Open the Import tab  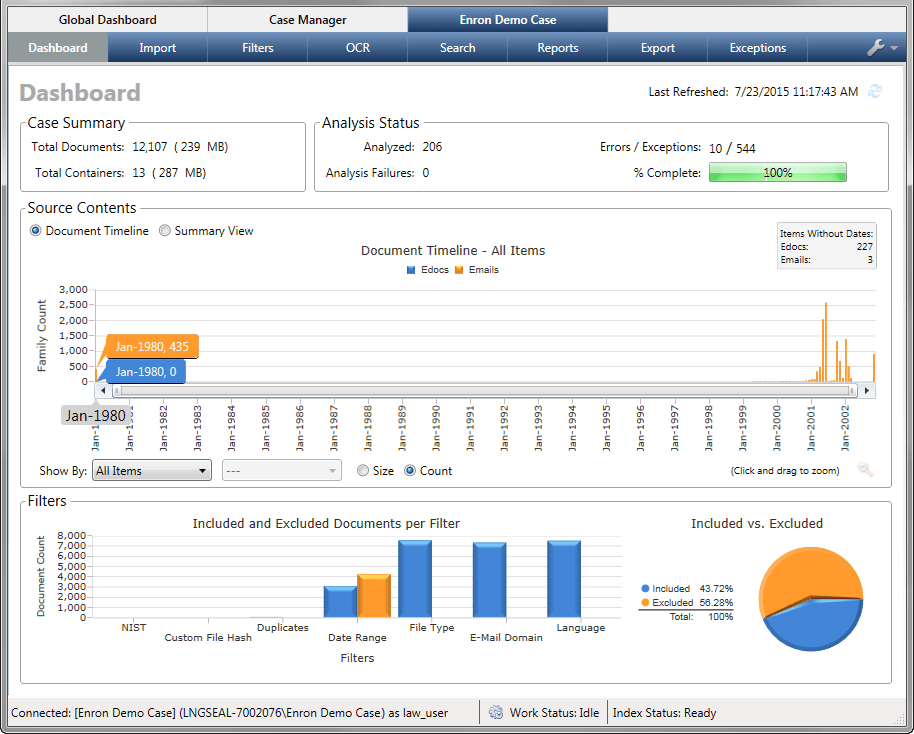(157, 48)
